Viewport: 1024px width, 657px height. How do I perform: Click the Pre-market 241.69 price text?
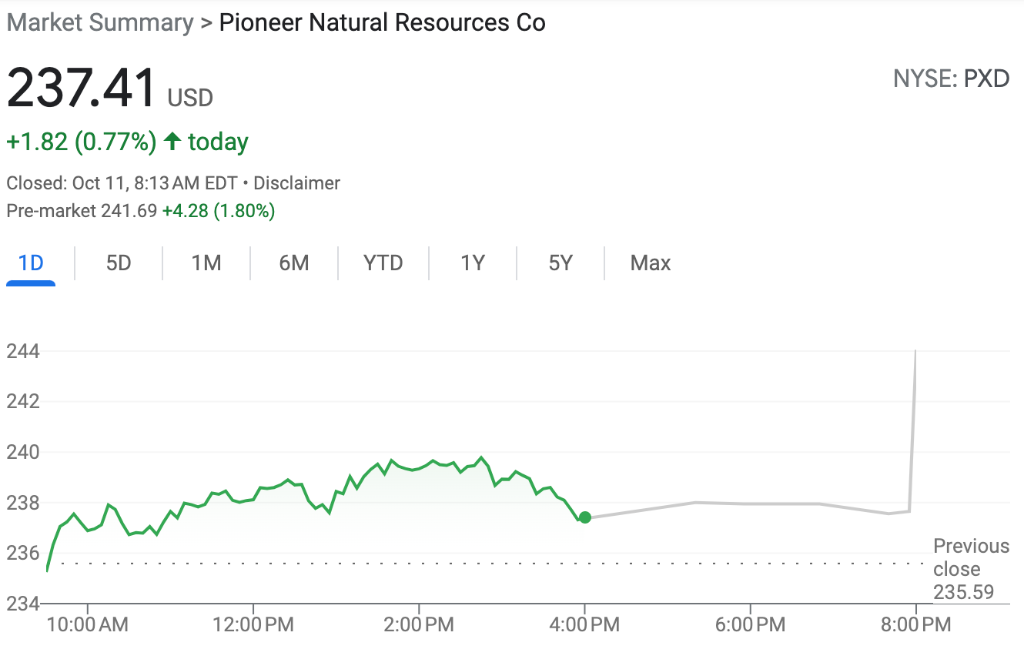[x=82, y=211]
